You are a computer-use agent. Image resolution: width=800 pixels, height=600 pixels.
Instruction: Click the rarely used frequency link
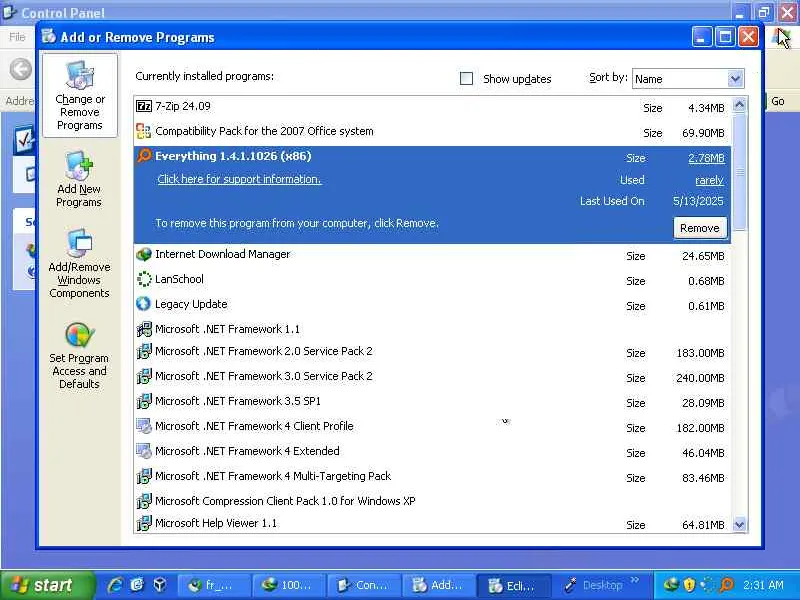(x=709, y=180)
